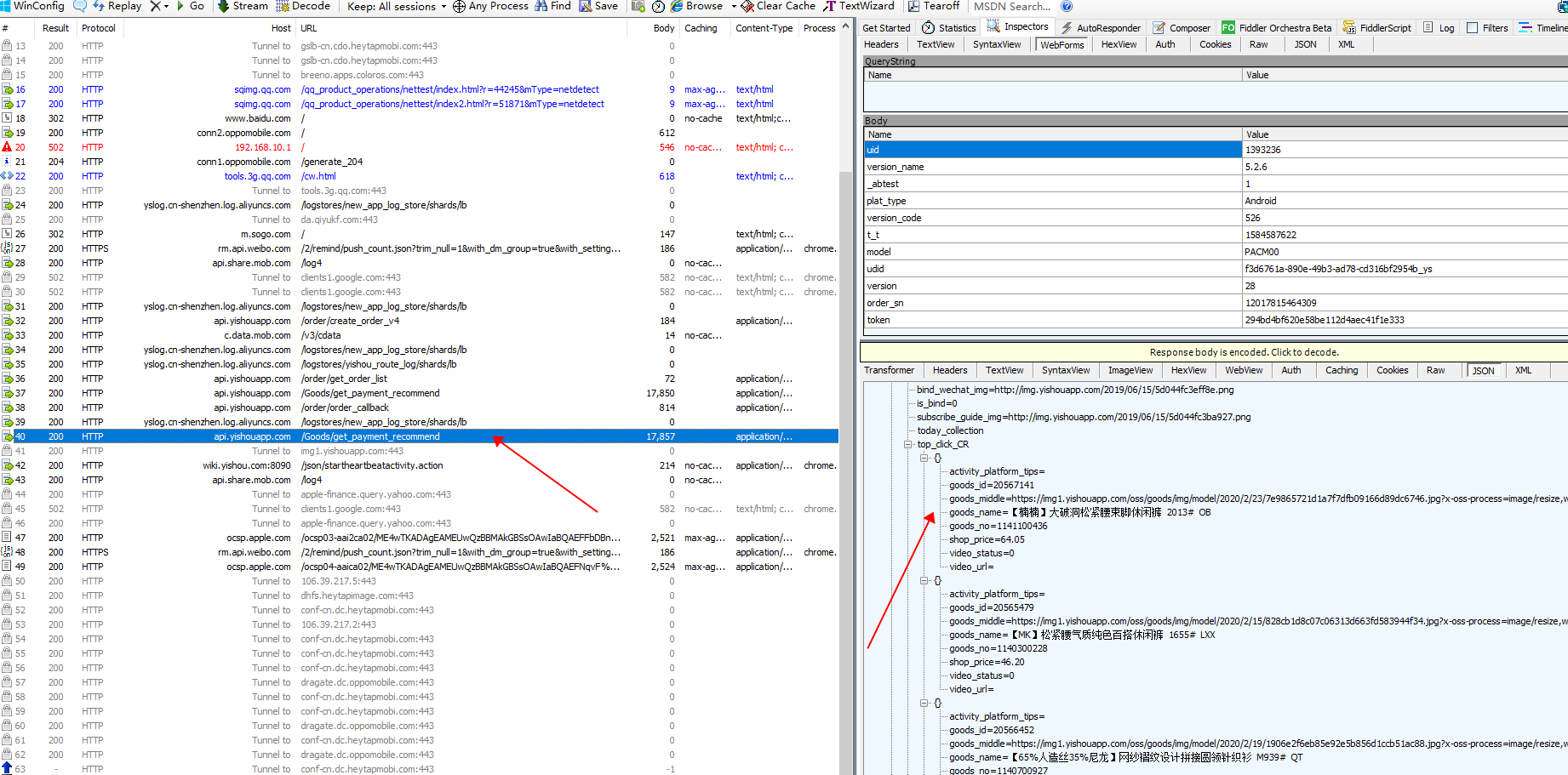The width and height of the screenshot is (1568, 775).
Task: Open the Fiddler Orchestra Beta tab
Action: pos(1277,28)
